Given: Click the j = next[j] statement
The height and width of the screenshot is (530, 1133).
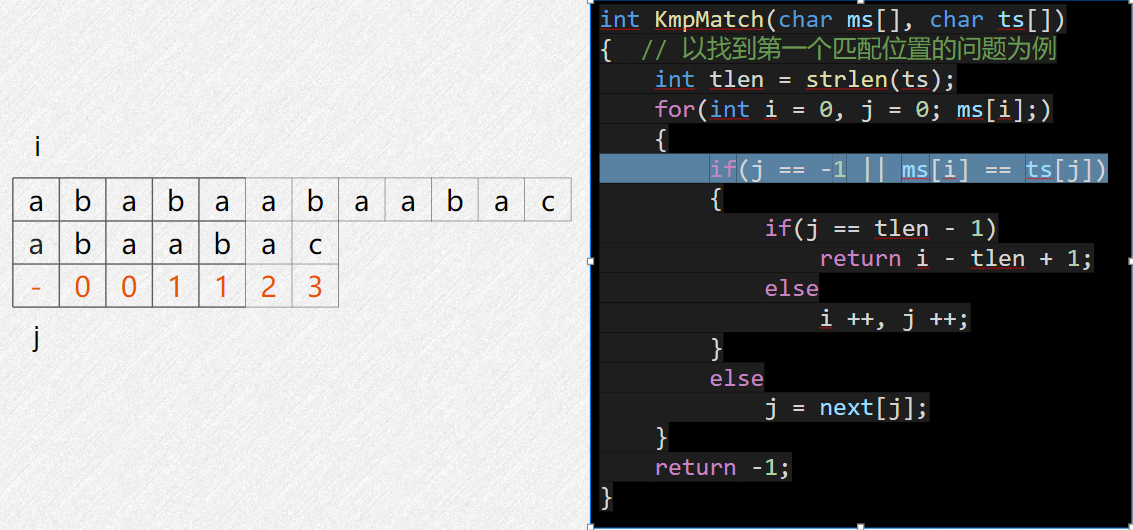Looking at the screenshot, I should coord(846,408).
